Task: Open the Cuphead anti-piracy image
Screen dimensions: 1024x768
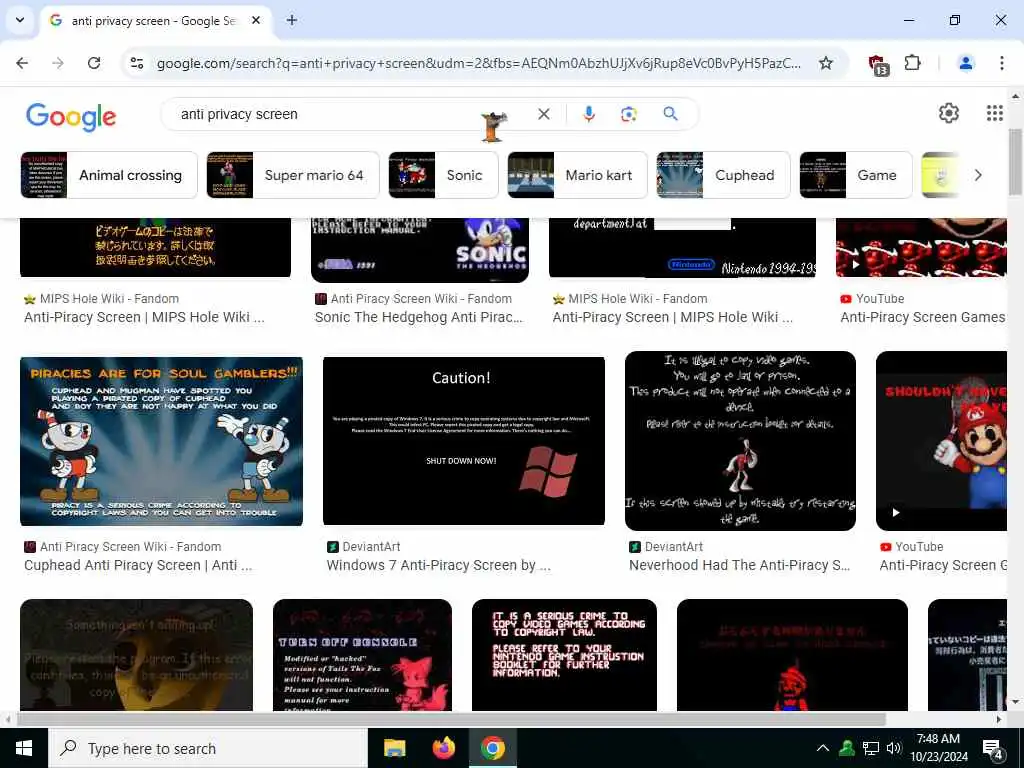Action: pyautogui.click(x=161, y=441)
